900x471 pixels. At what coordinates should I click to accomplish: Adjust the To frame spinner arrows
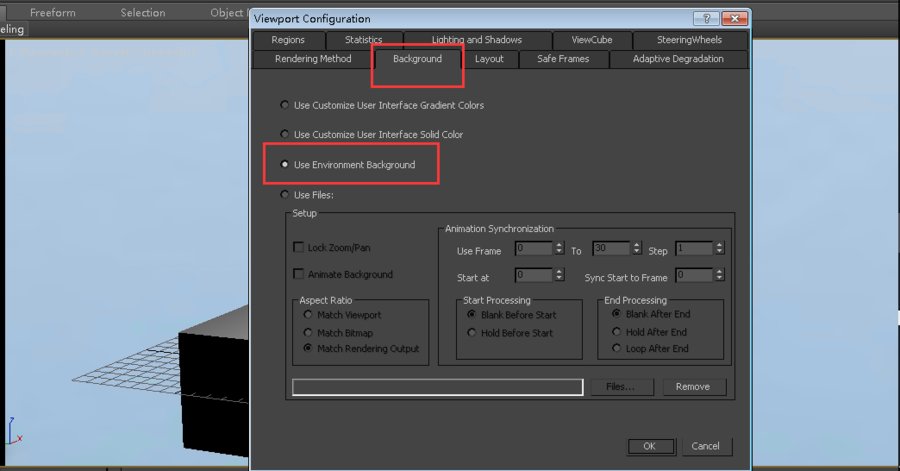(x=636, y=248)
